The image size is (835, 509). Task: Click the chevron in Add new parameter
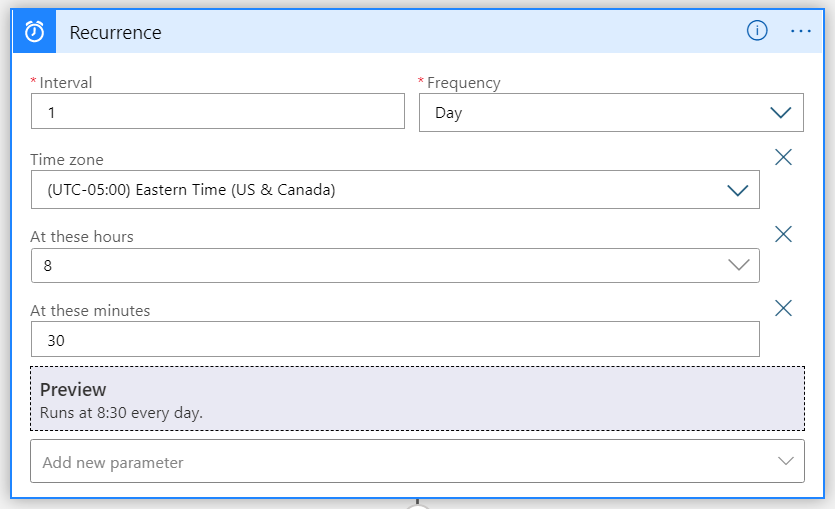coord(785,461)
